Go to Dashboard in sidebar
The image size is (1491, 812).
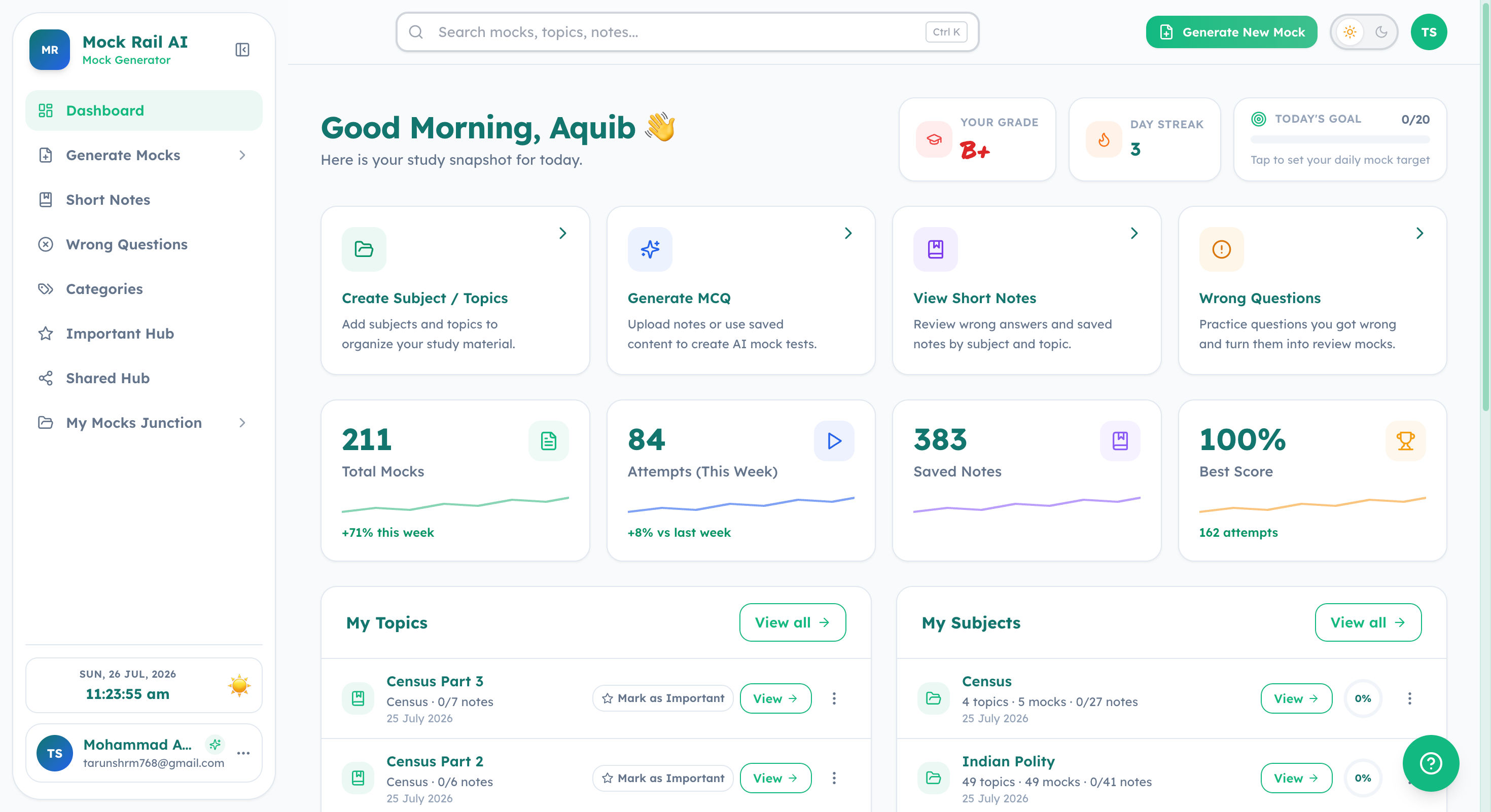144,110
